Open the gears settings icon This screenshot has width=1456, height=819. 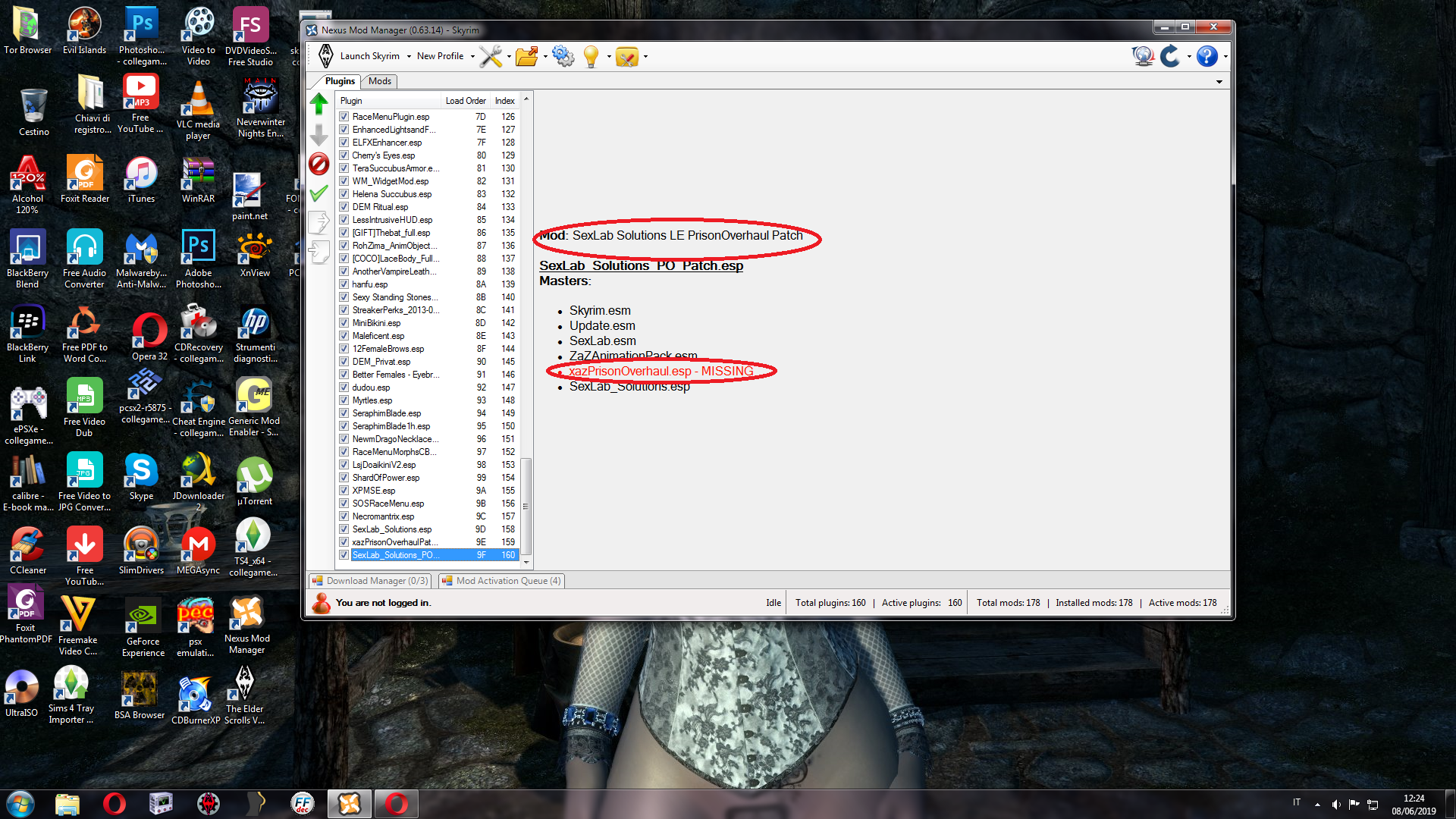tap(563, 56)
